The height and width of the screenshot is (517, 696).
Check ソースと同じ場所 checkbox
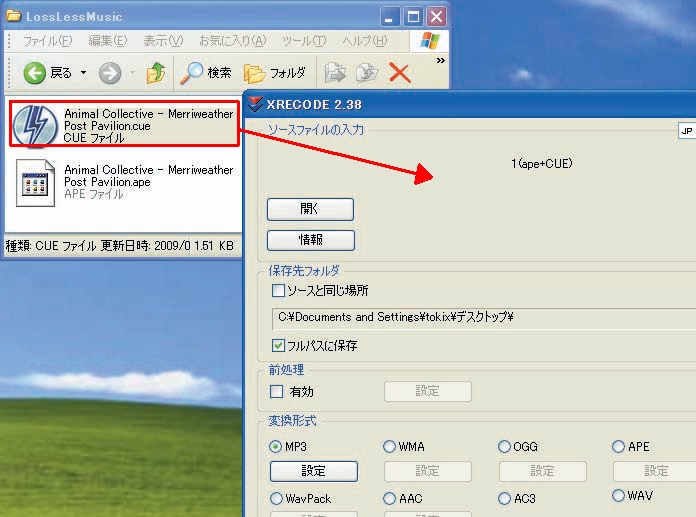coord(278,291)
